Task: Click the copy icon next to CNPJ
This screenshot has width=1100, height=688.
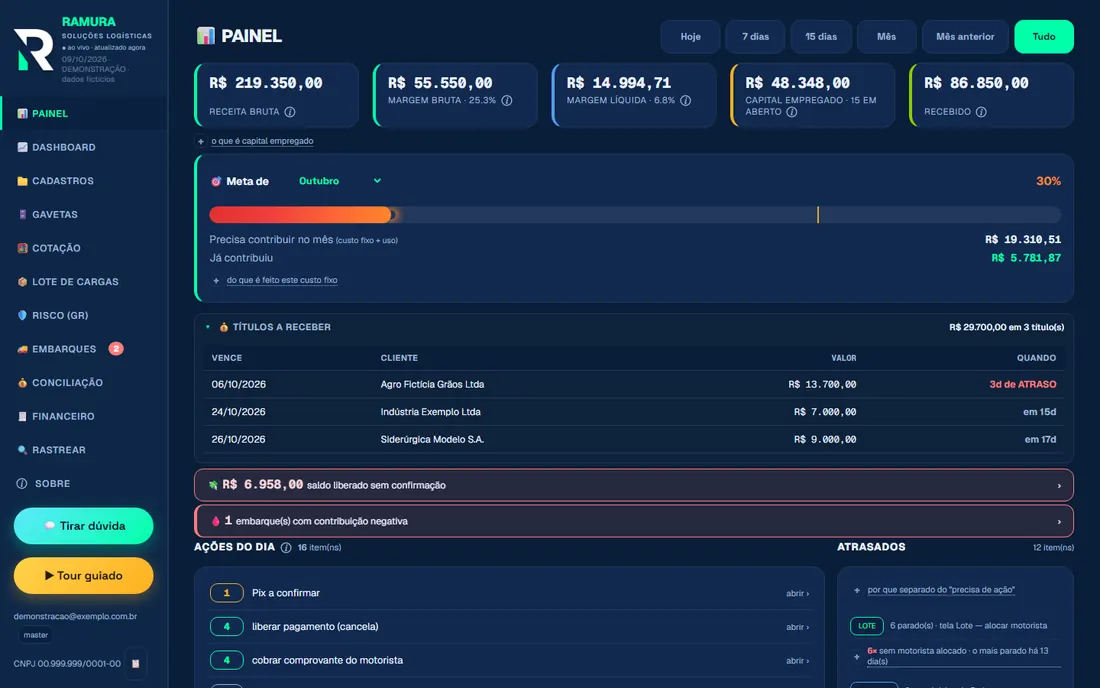Action: pos(135,663)
